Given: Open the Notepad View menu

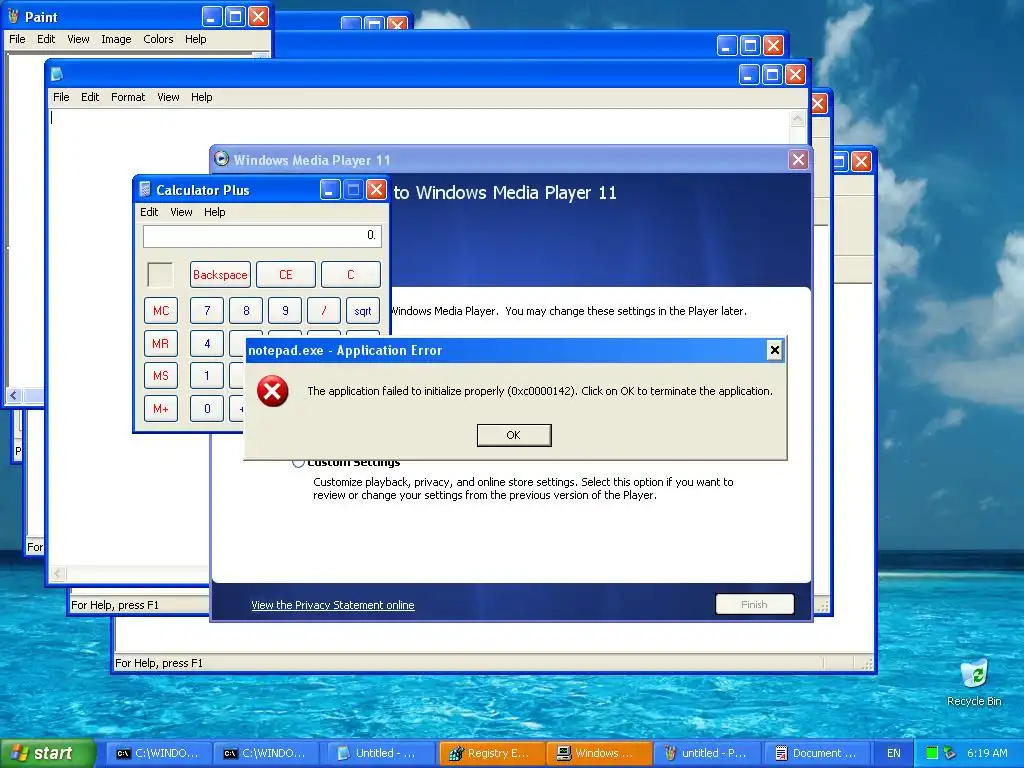Looking at the screenshot, I should [x=168, y=97].
